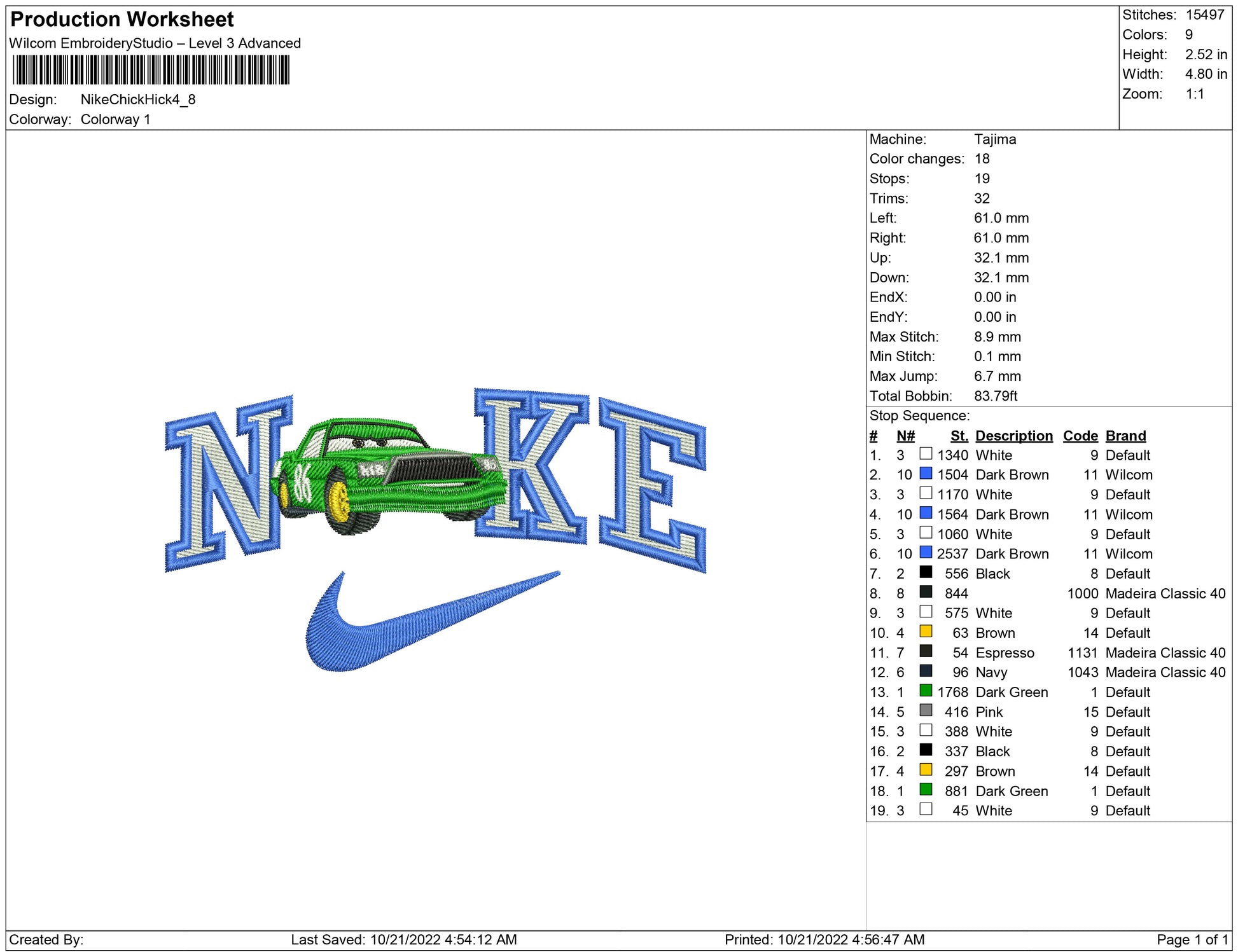1238x952 pixels.
Task: Click the Espresso swatch in stop 11
Action: pyautogui.click(x=926, y=651)
